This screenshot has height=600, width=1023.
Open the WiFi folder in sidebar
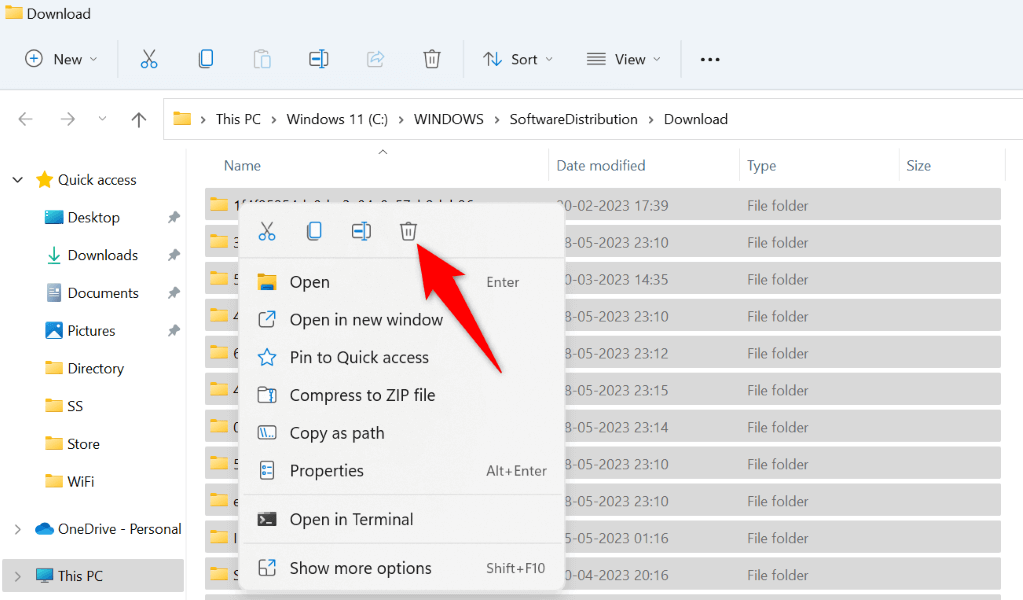point(81,481)
